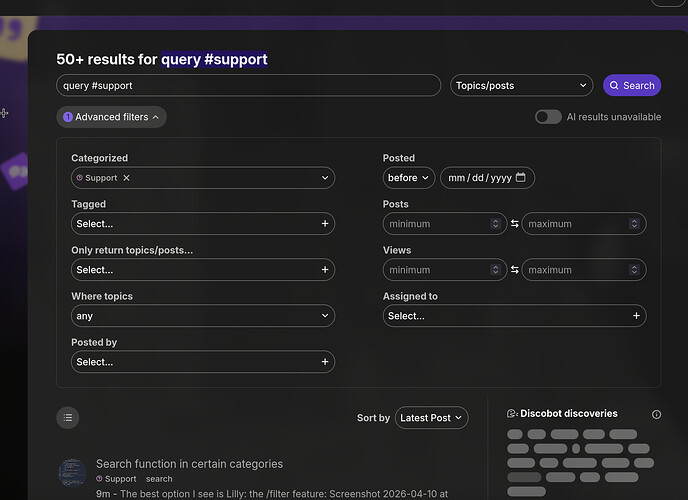Click the result author avatar
Screen dimensions: 688x500
72,473
